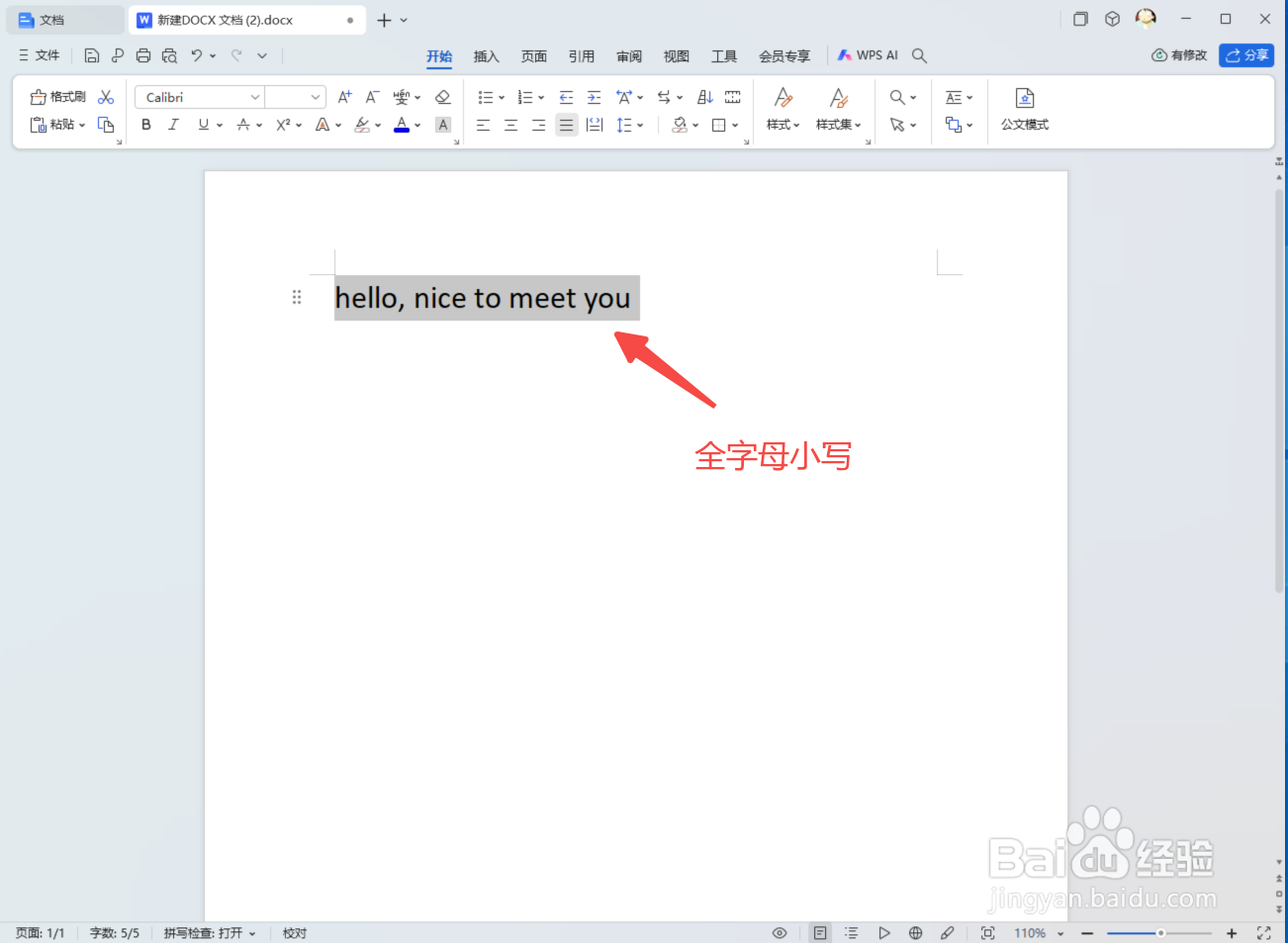Click the pen/writing mode icon in status bar
The image size is (1288, 943).
coord(948,933)
